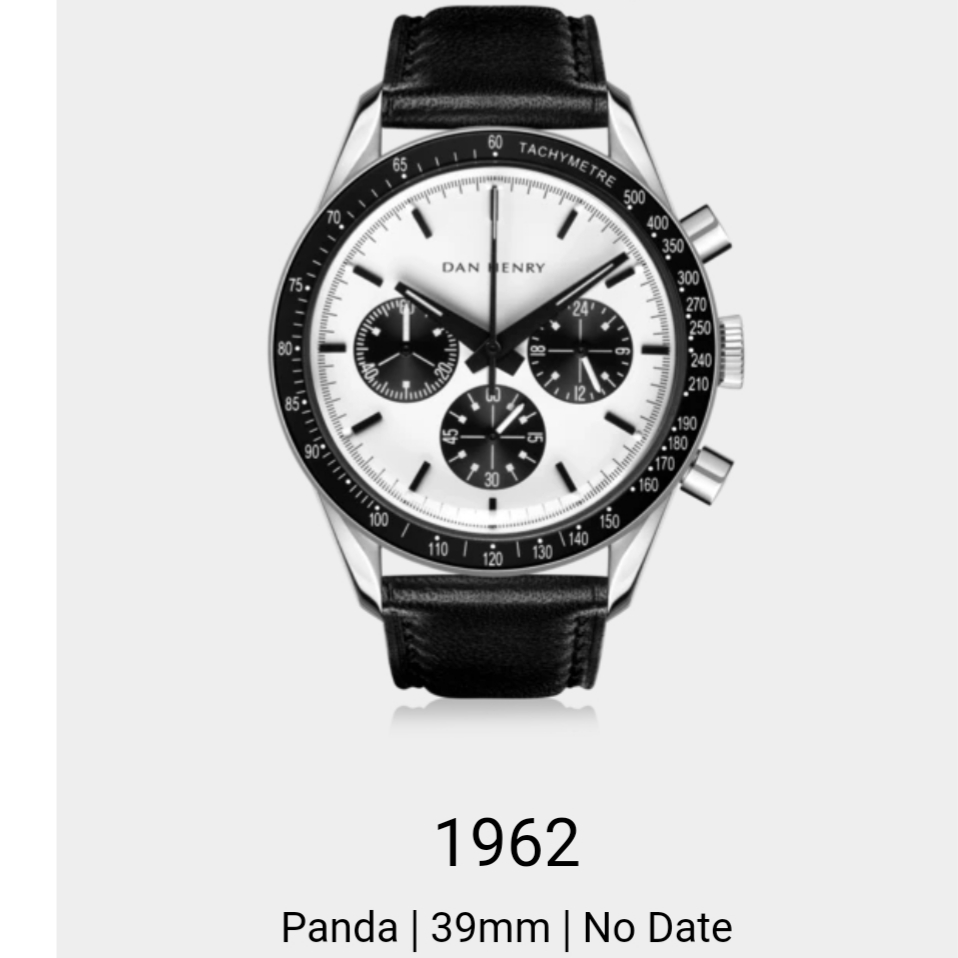Click the bottom minute counter subdial
The width and height of the screenshot is (958, 958).
pos(492,437)
